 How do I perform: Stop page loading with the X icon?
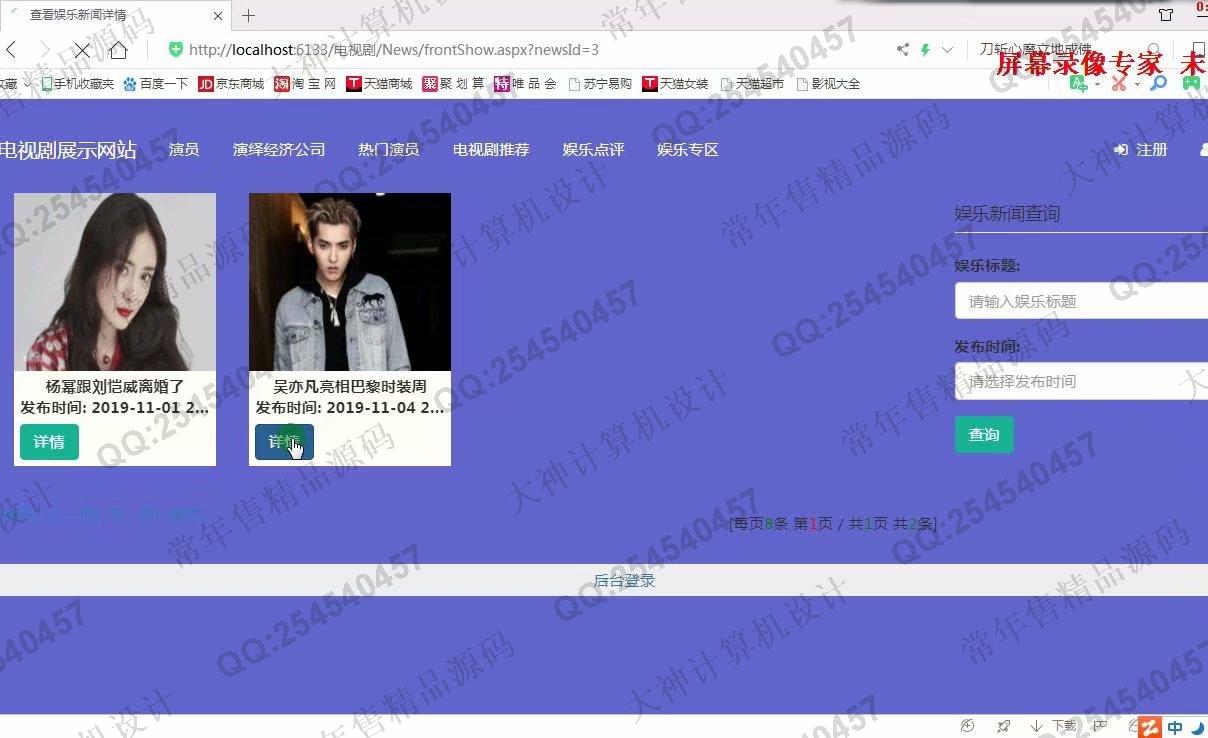click(82, 50)
